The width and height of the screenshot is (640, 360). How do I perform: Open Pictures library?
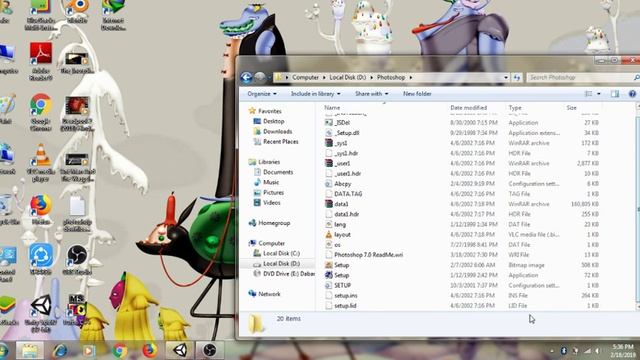click(273, 193)
